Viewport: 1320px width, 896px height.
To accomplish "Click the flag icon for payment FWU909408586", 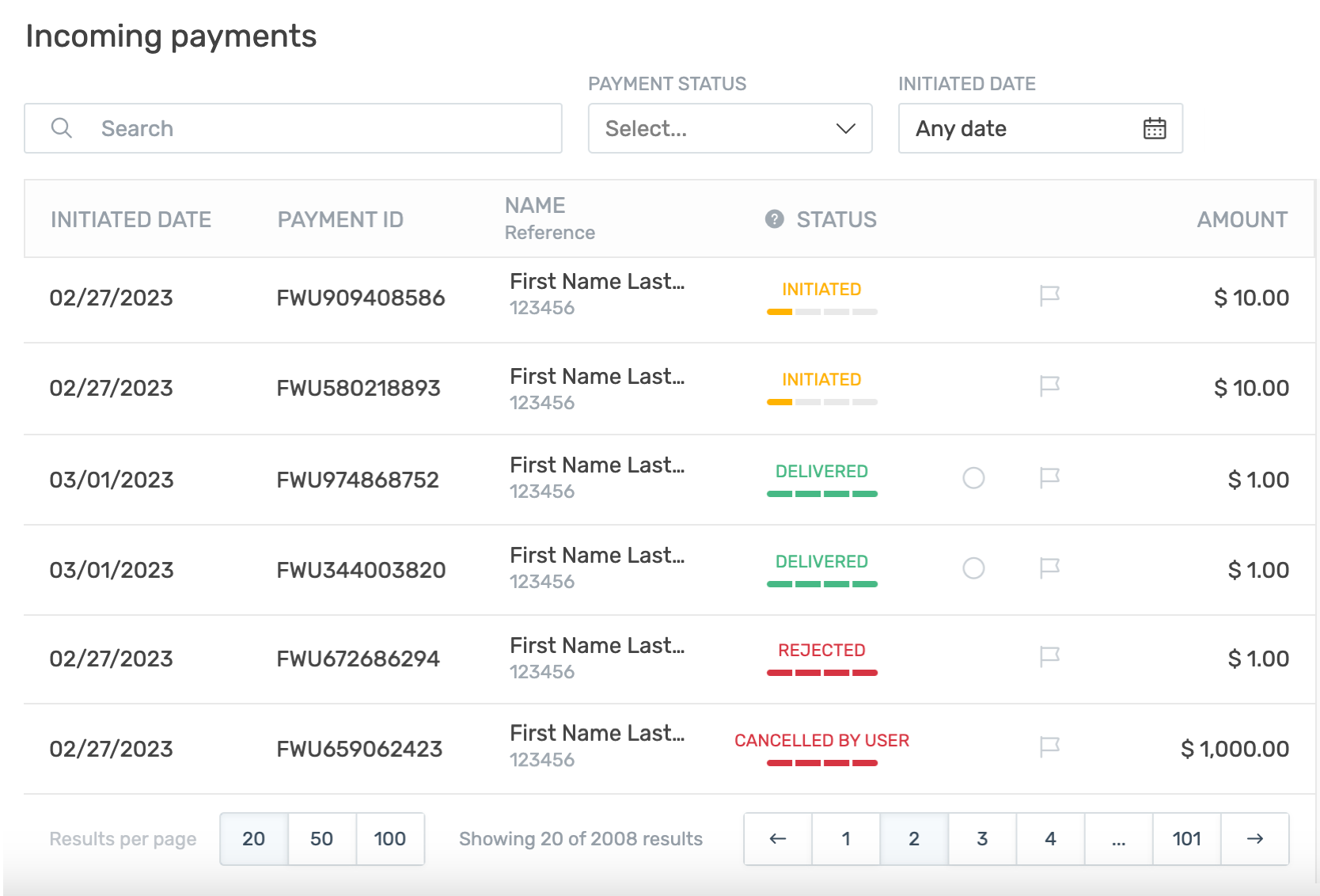I will pyautogui.click(x=1049, y=296).
